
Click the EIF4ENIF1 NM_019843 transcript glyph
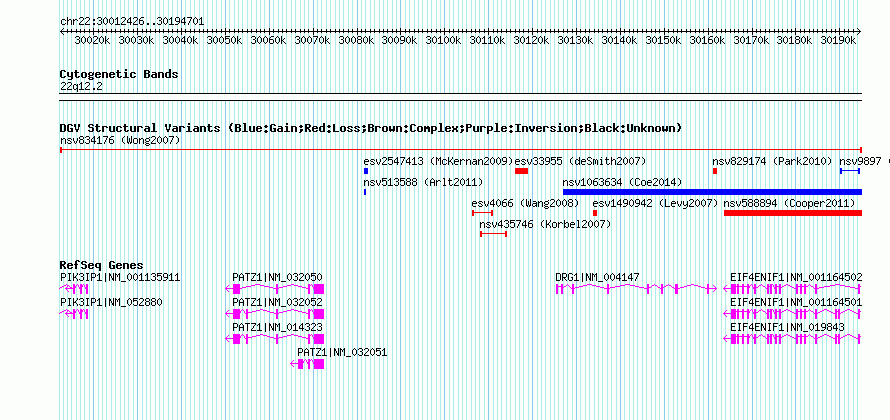point(792,339)
